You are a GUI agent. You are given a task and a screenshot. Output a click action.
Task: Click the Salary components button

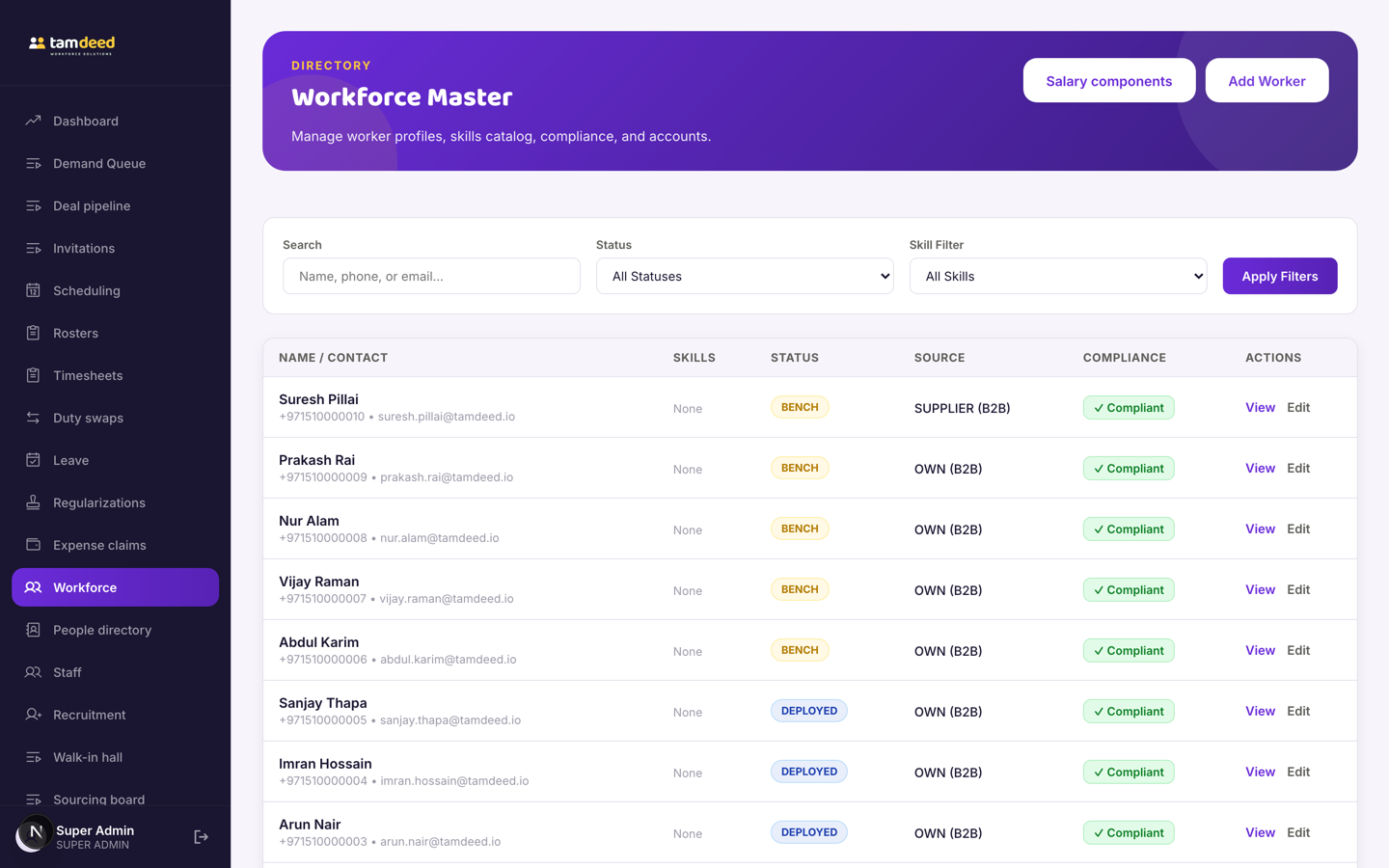[x=1109, y=81]
